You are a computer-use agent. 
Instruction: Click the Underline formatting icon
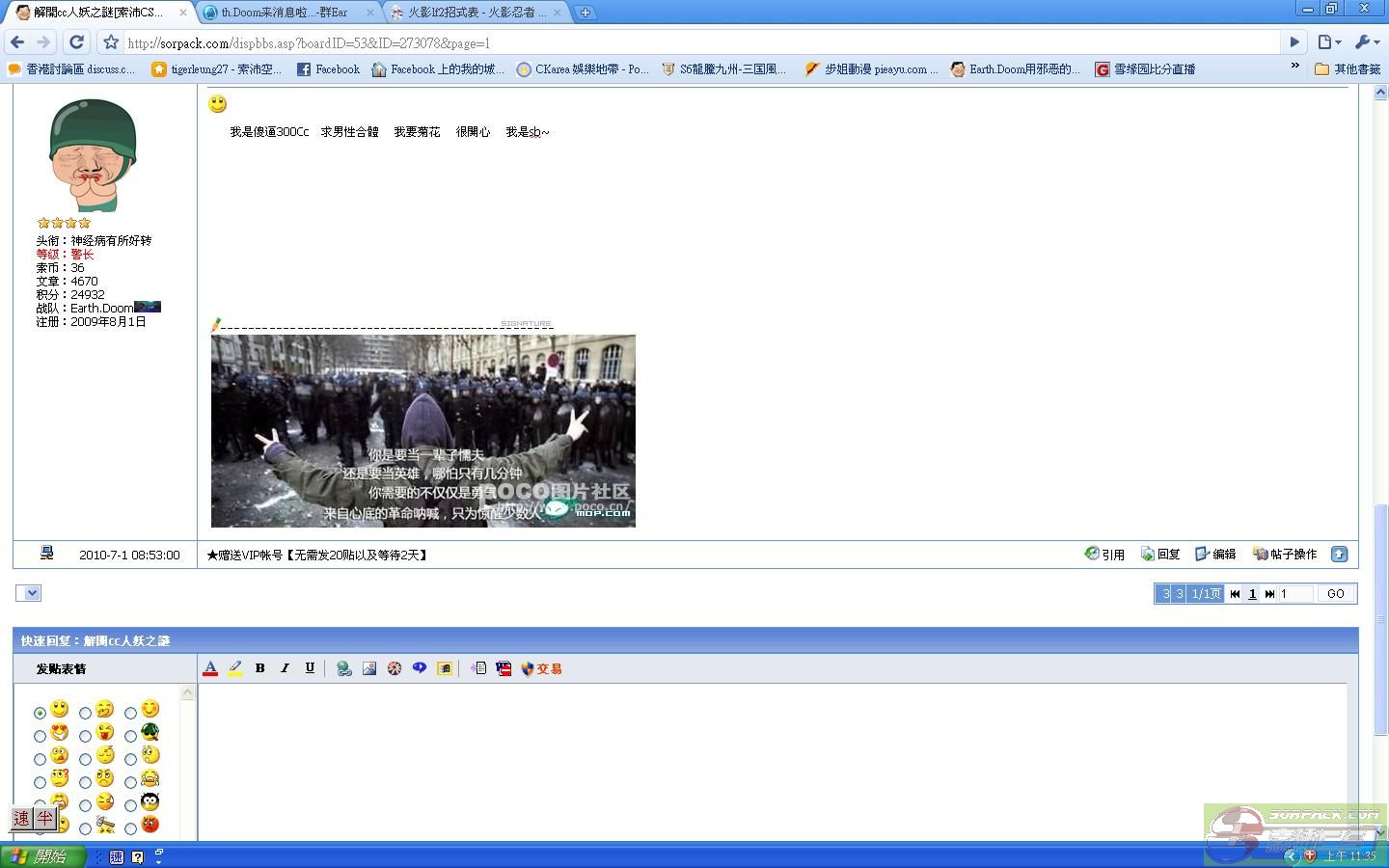pos(310,667)
